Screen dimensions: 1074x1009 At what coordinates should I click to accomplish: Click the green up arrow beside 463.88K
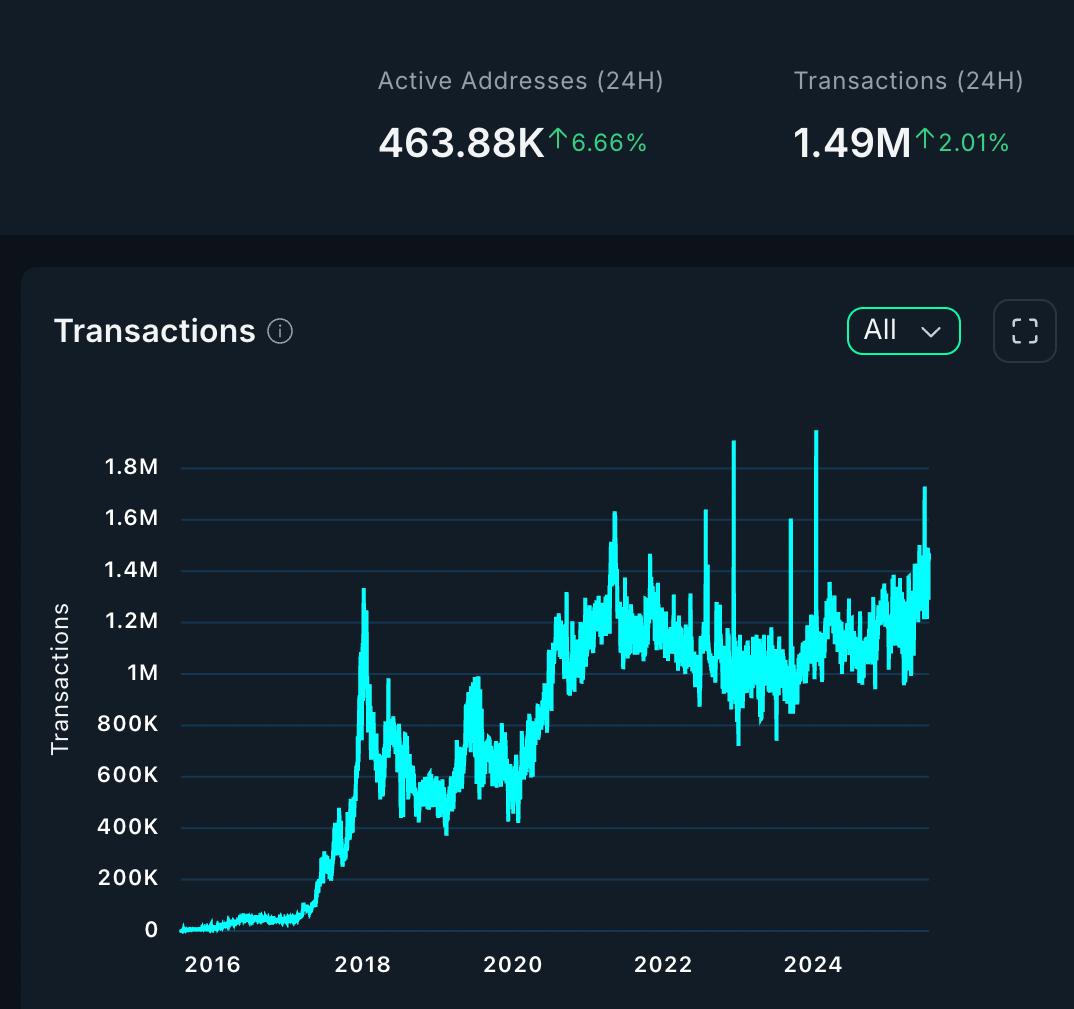coord(558,142)
